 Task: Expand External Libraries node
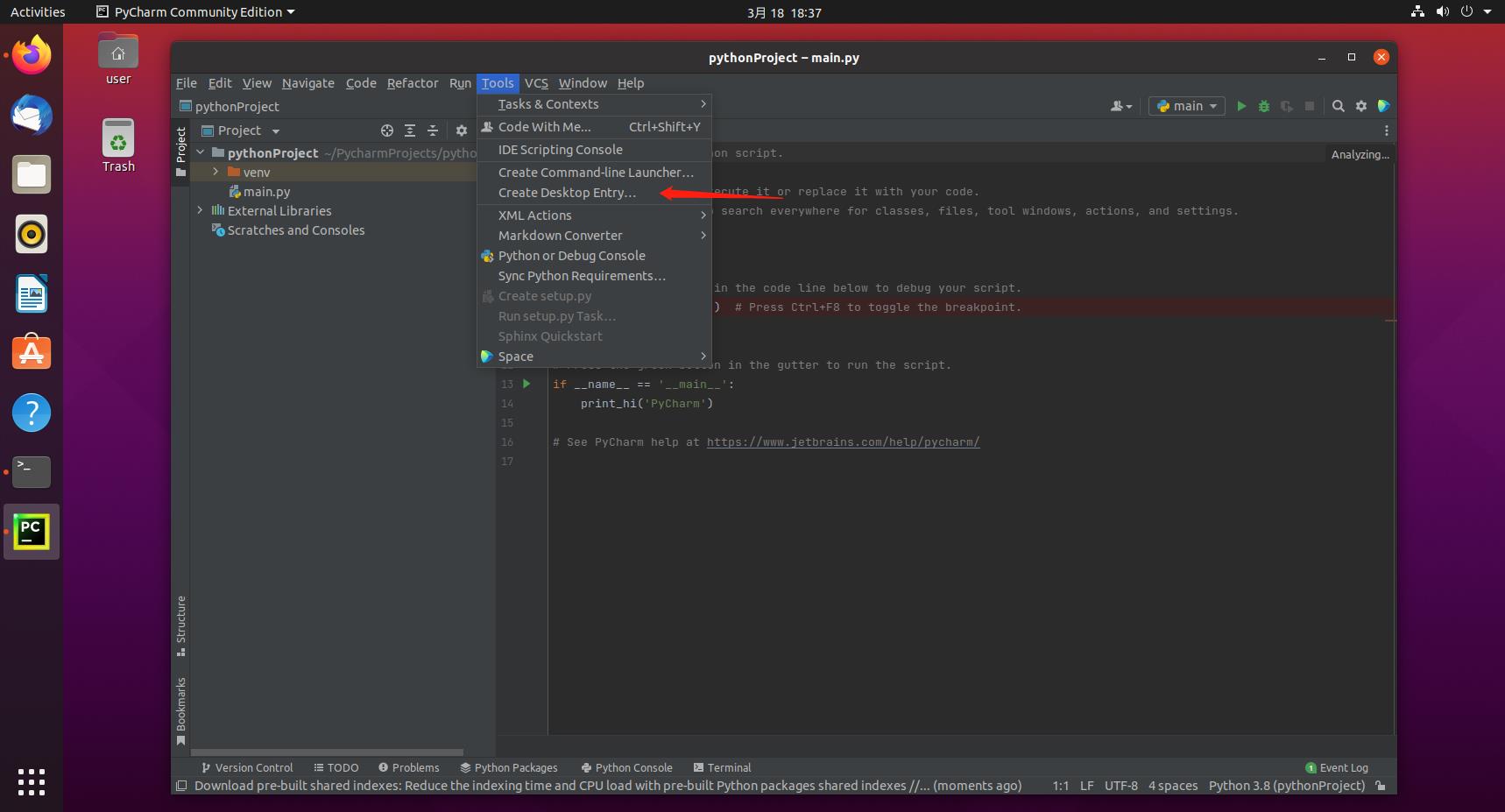[x=201, y=210]
